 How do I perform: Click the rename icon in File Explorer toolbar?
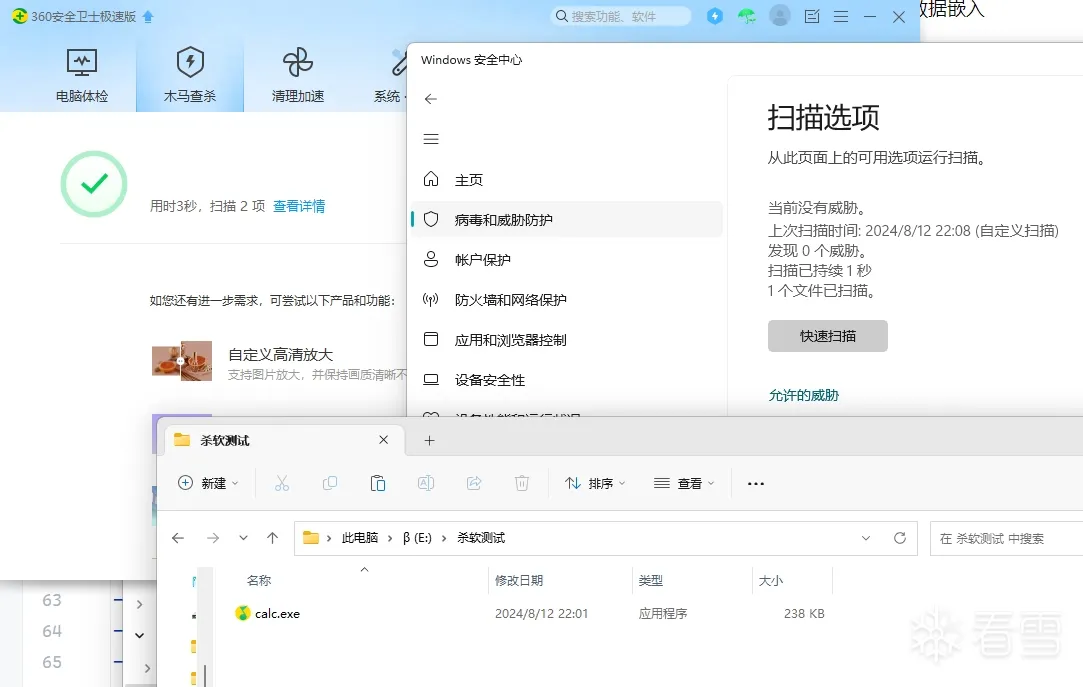426,483
